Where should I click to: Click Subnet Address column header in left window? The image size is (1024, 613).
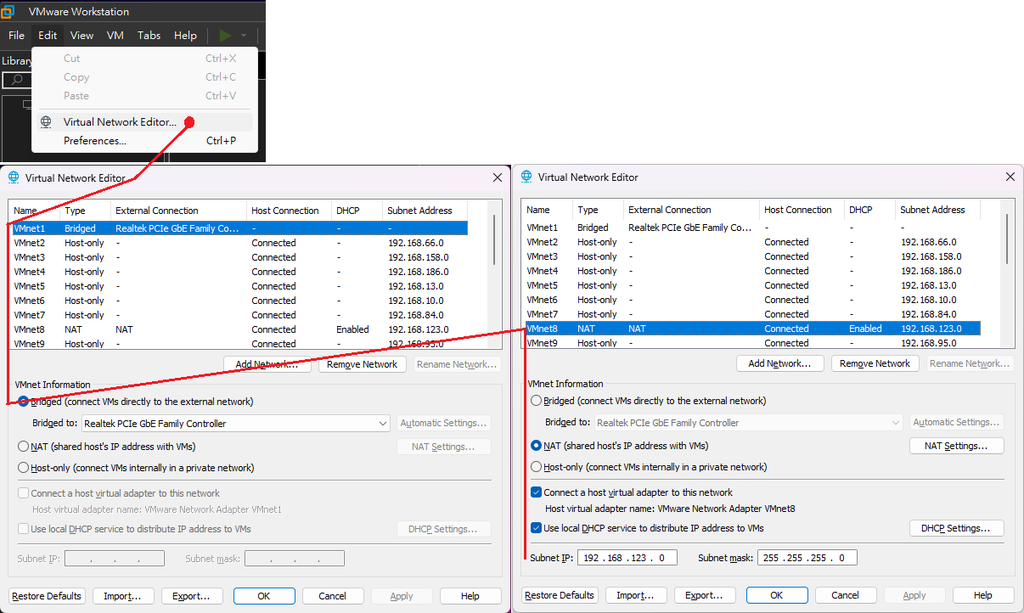(x=425, y=211)
